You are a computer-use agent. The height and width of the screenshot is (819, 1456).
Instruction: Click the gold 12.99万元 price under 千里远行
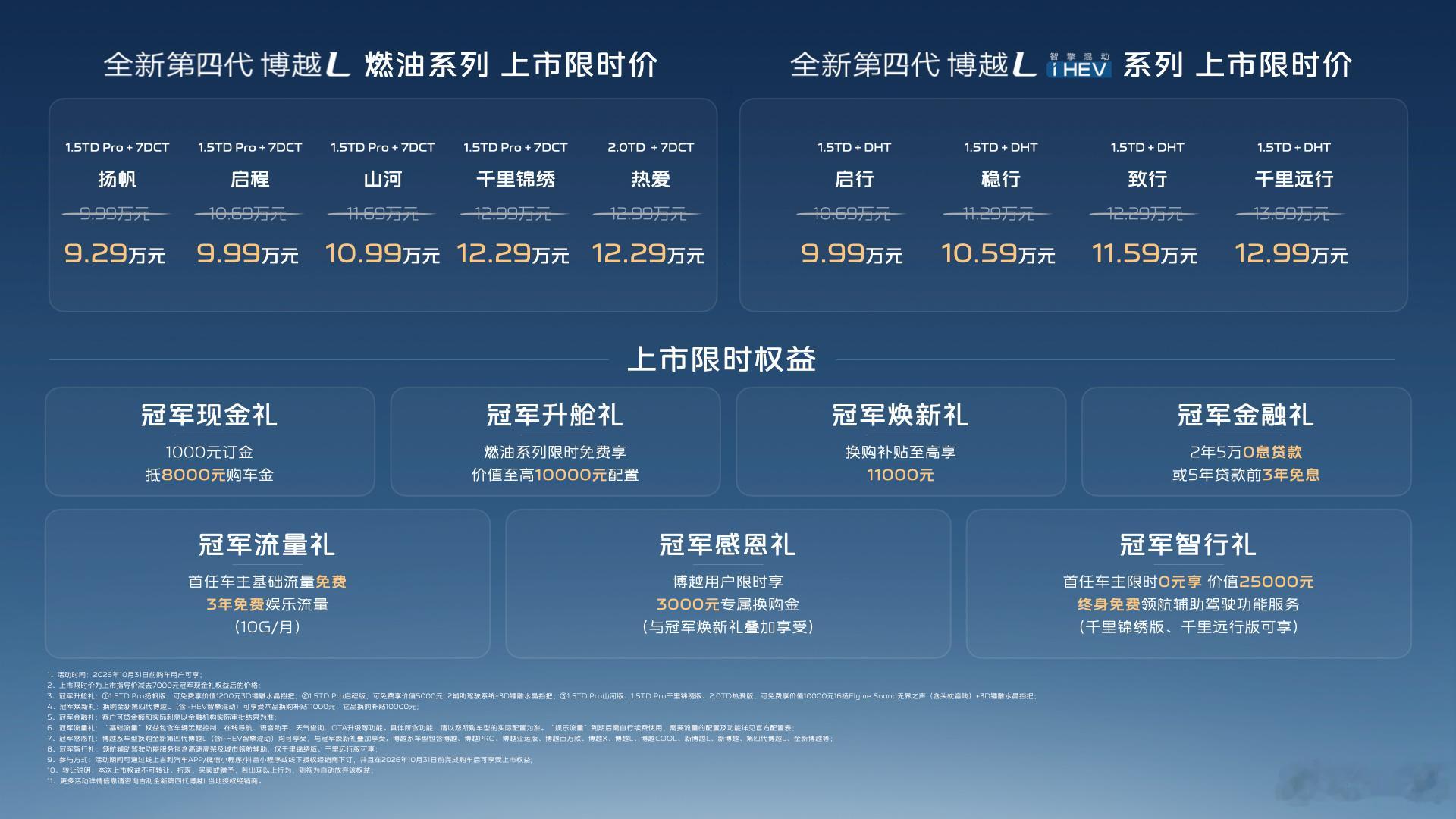tap(1291, 254)
